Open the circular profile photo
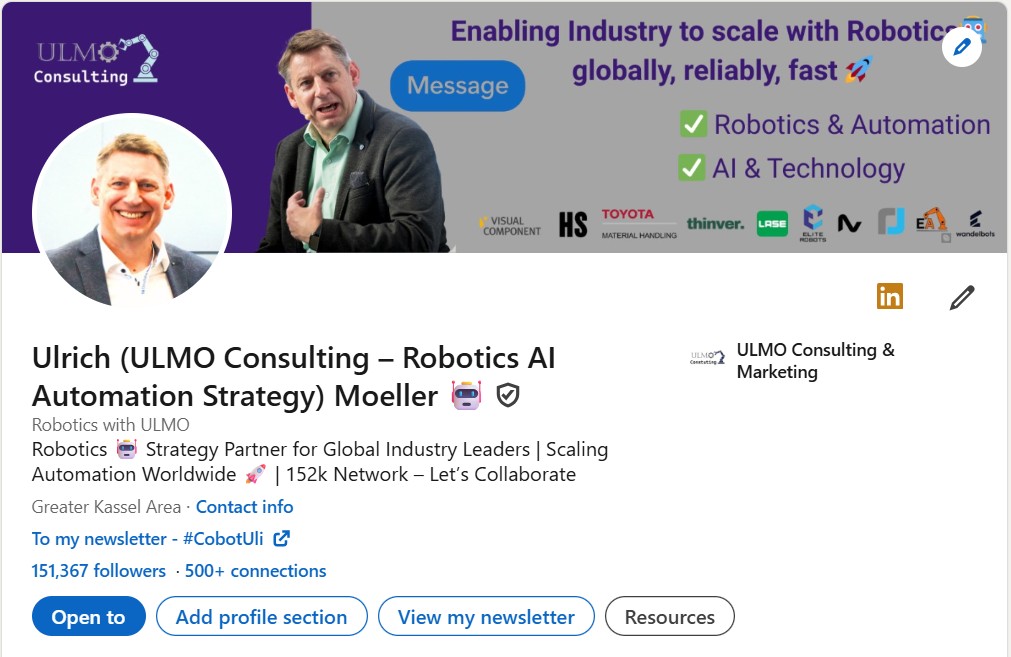Screen dimensions: 1011x657 132,211
